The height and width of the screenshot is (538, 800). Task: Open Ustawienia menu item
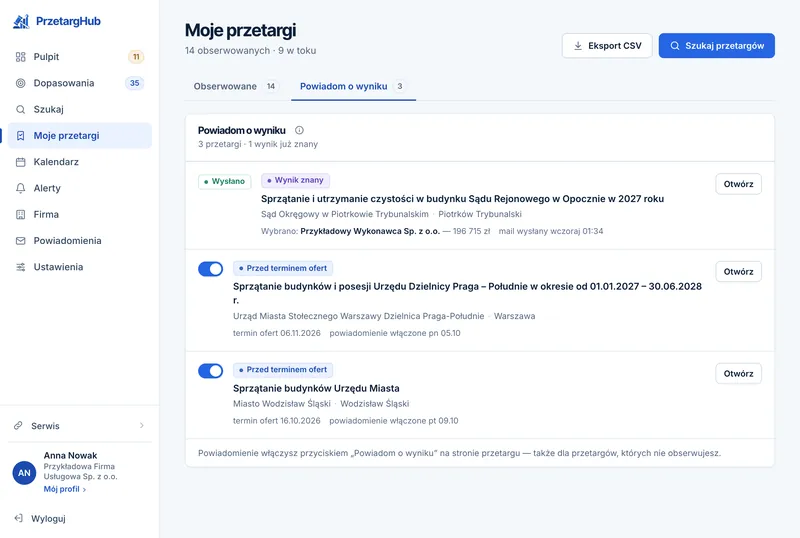point(80,267)
